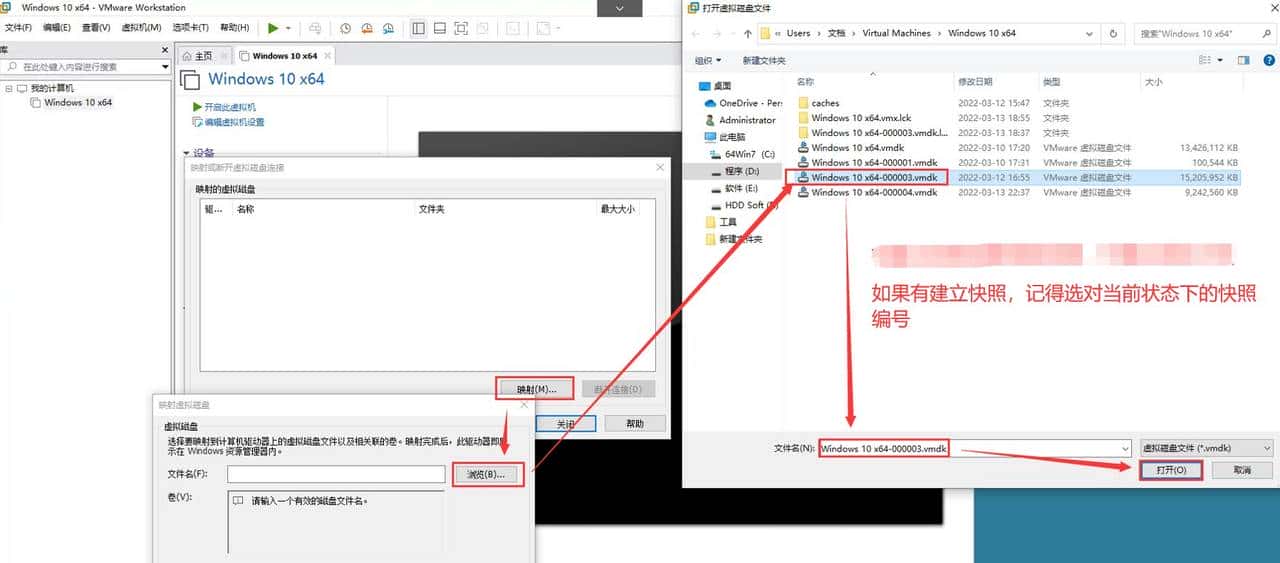The height and width of the screenshot is (563, 1280).
Task: Expand the address bar history dropdown
Action: [1089, 33]
